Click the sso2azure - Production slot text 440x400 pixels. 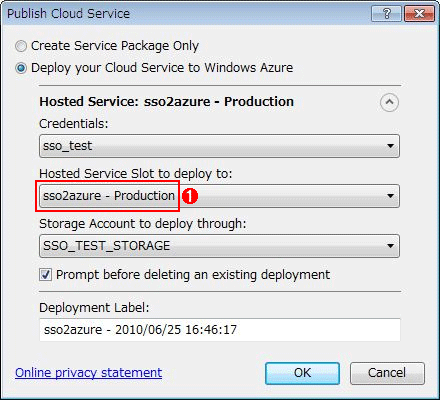[x=109, y=196]
